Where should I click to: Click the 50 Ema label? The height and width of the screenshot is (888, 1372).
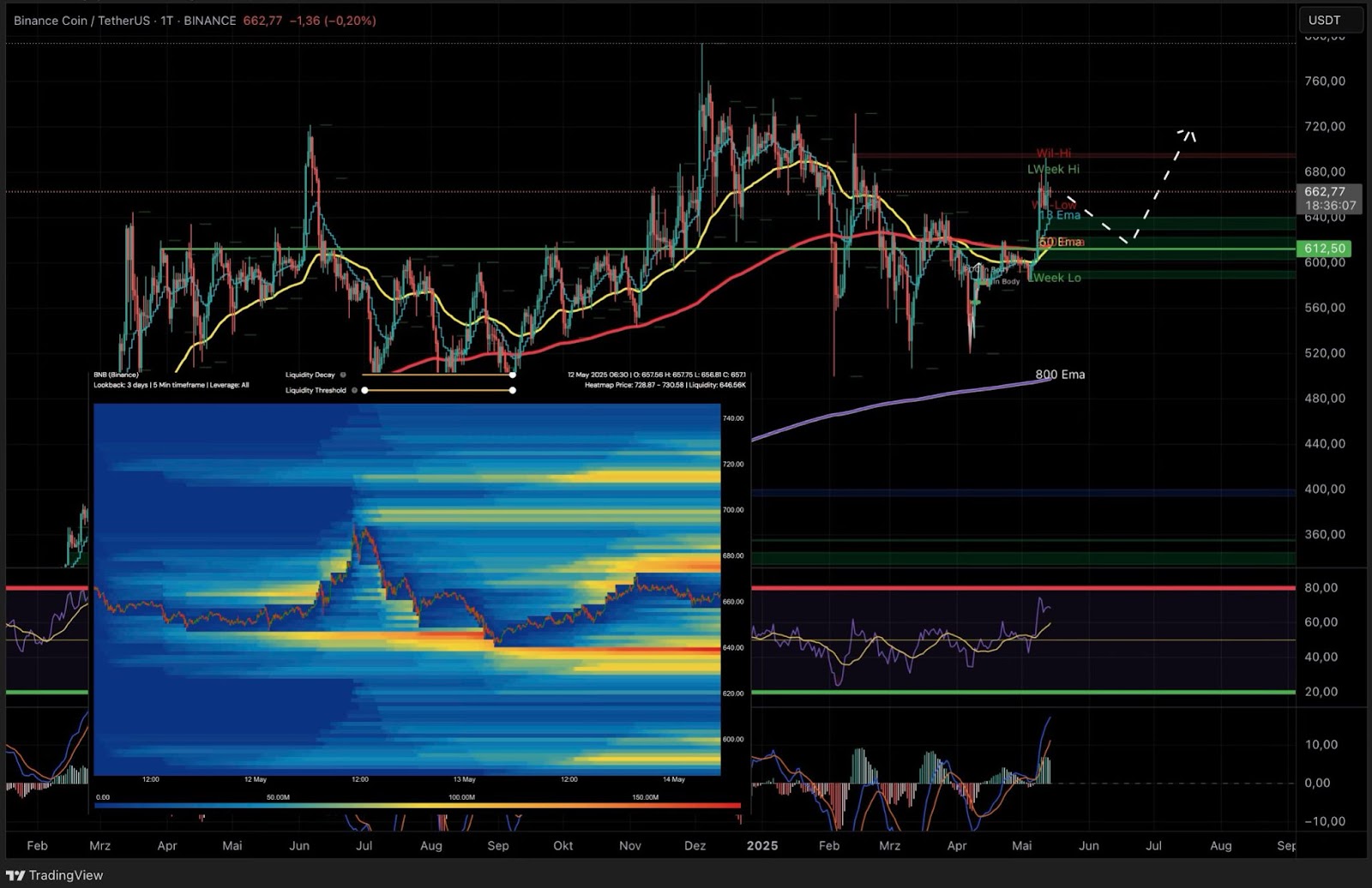(x=1062, y=243)
